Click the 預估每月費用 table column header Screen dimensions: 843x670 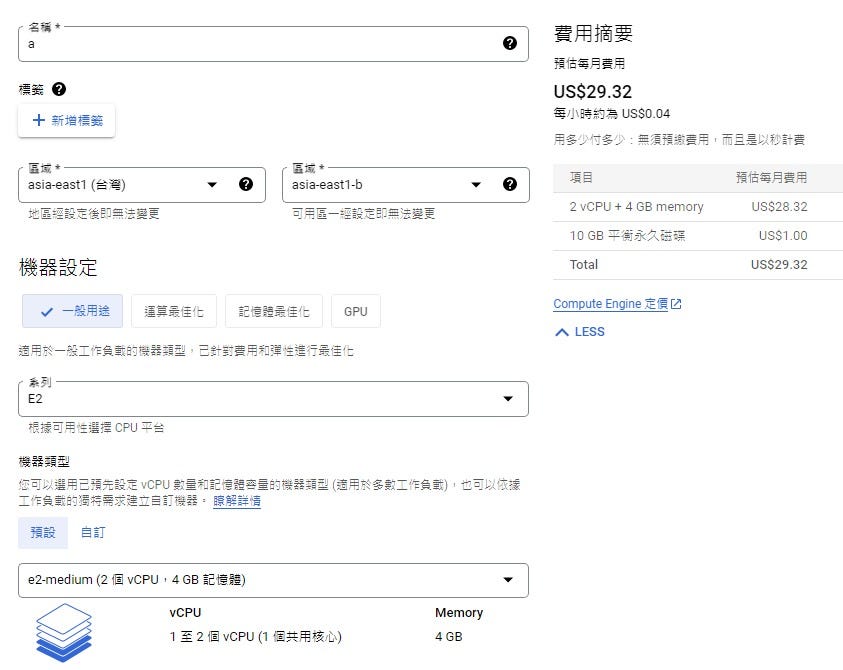click(x=771, y=178)
